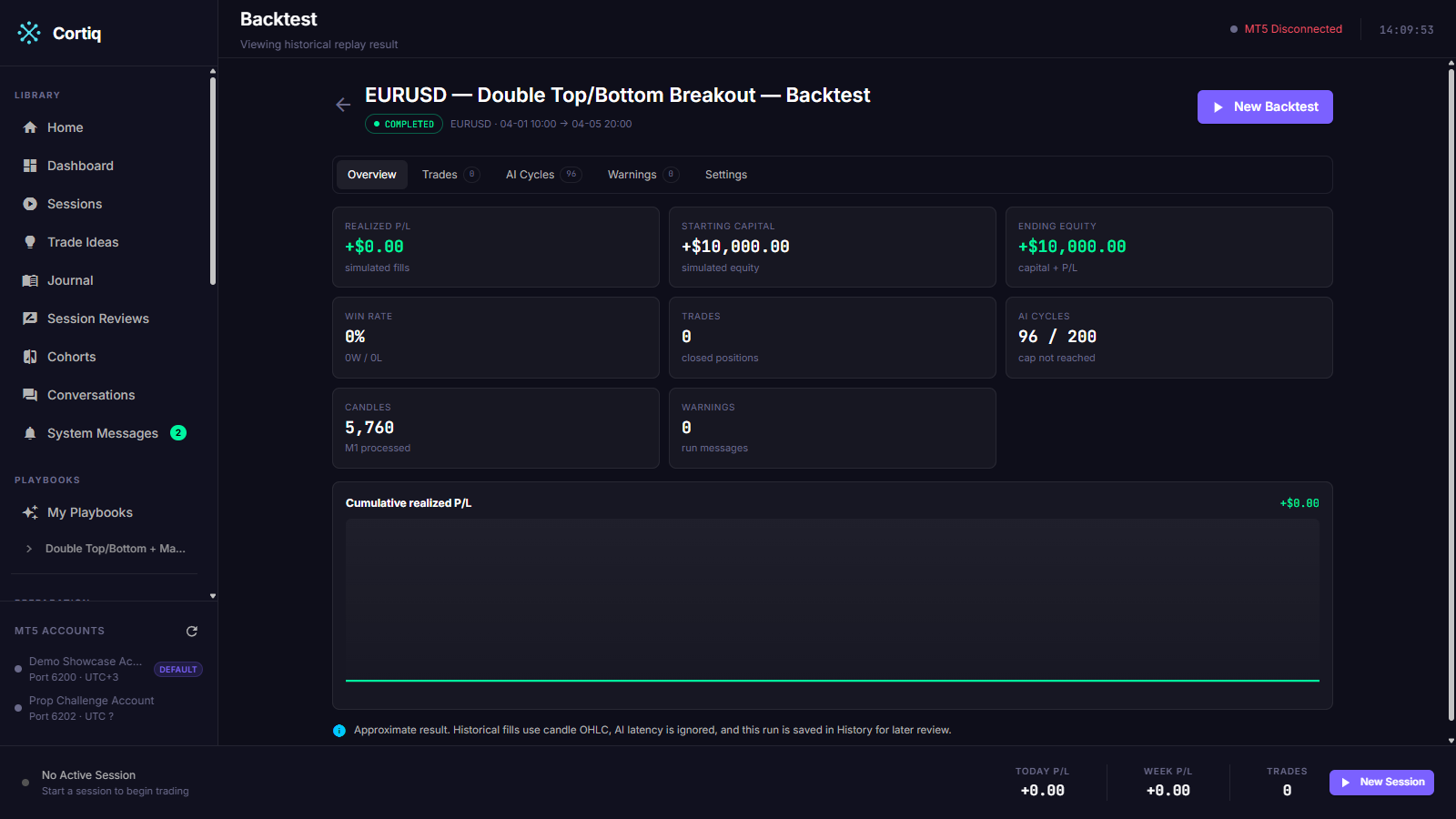Click the main page scrollbar
This screenshot has width=1456, height=819.
click(1451, 394)
